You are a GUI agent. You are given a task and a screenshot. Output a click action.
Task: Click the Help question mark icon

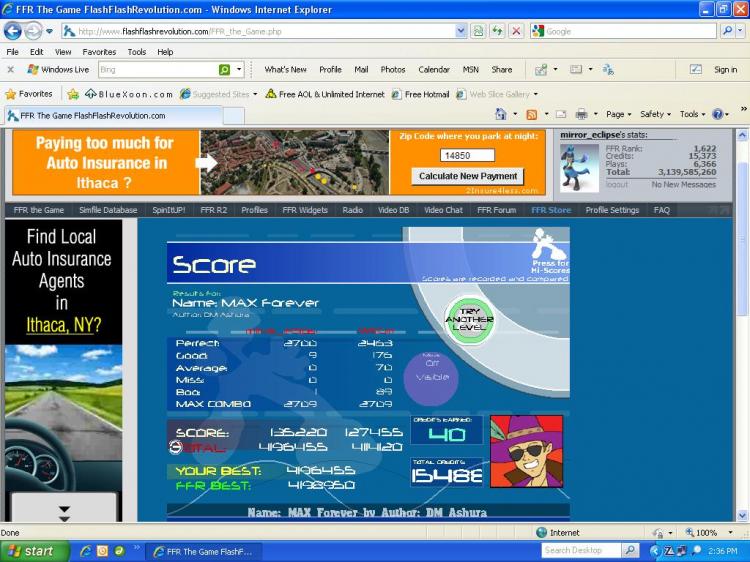[717, 114]
